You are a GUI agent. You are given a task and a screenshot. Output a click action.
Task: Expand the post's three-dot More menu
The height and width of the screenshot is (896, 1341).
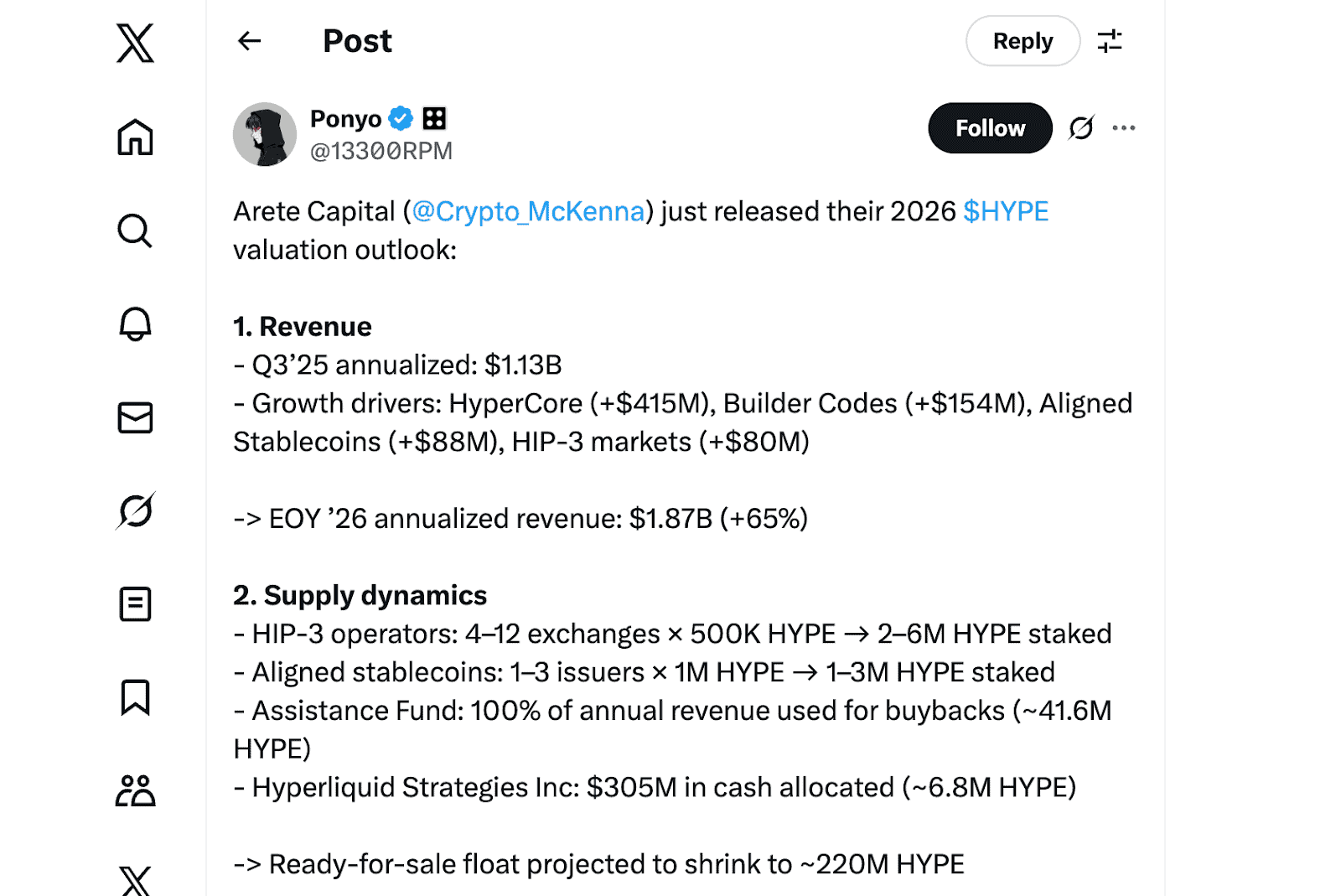(x=1124, y=128)
